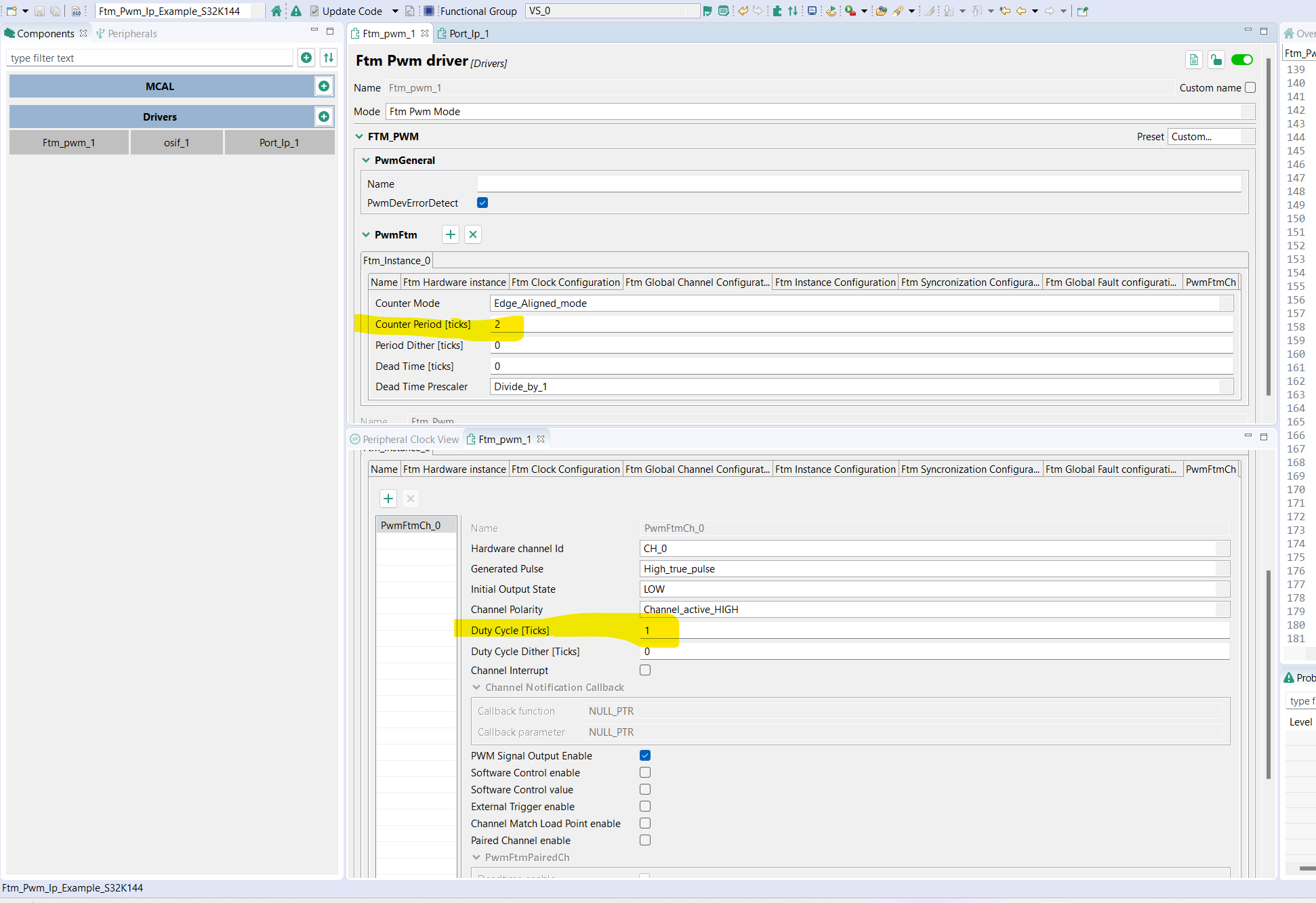This screenshot has height=903, width=1316.
Task: Open the Dead Time Prescaler dropdown
Action: tap(861, 386)
